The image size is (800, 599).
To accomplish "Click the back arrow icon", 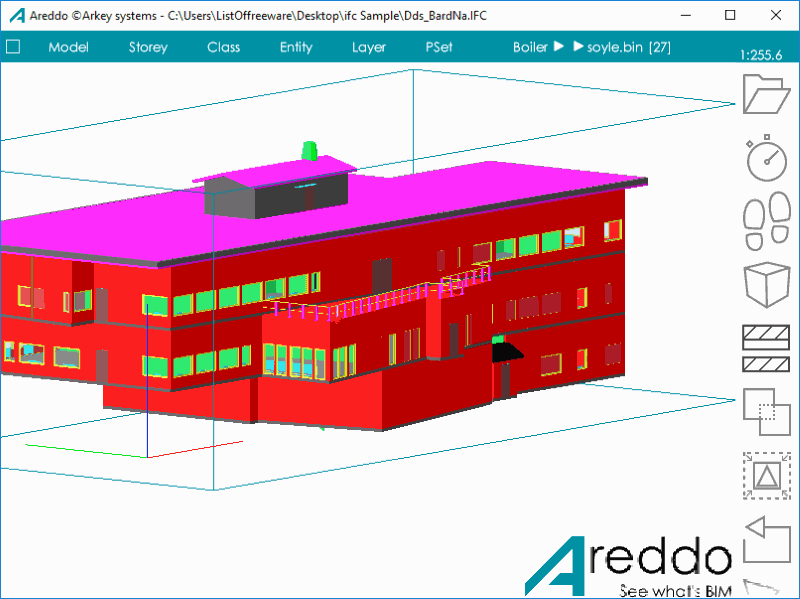I will point(766,539).
